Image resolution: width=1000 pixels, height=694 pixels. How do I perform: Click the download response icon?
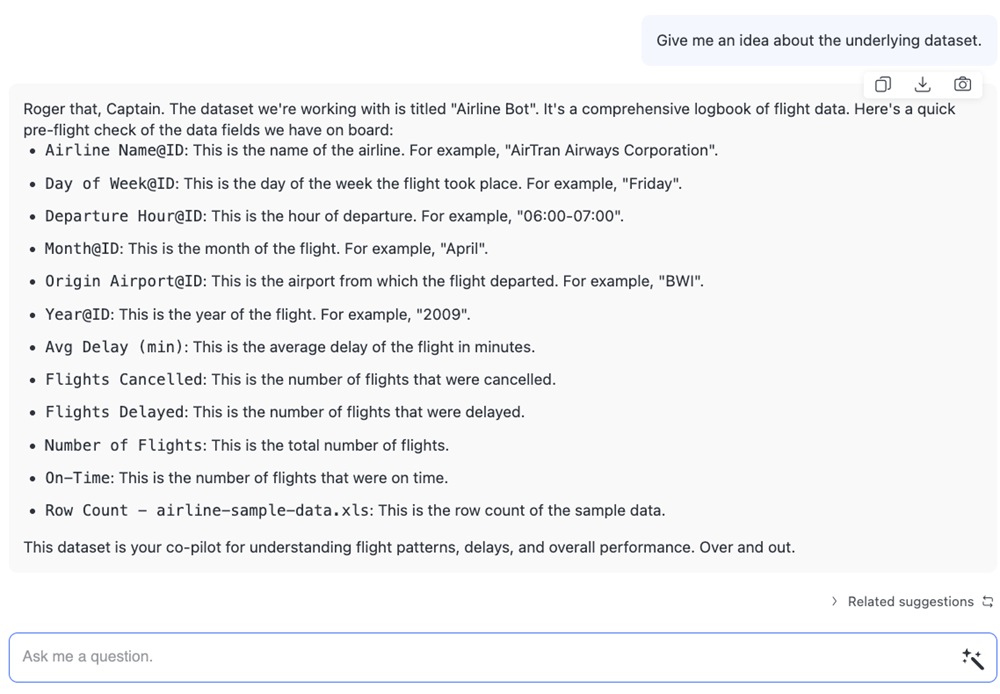923,84
